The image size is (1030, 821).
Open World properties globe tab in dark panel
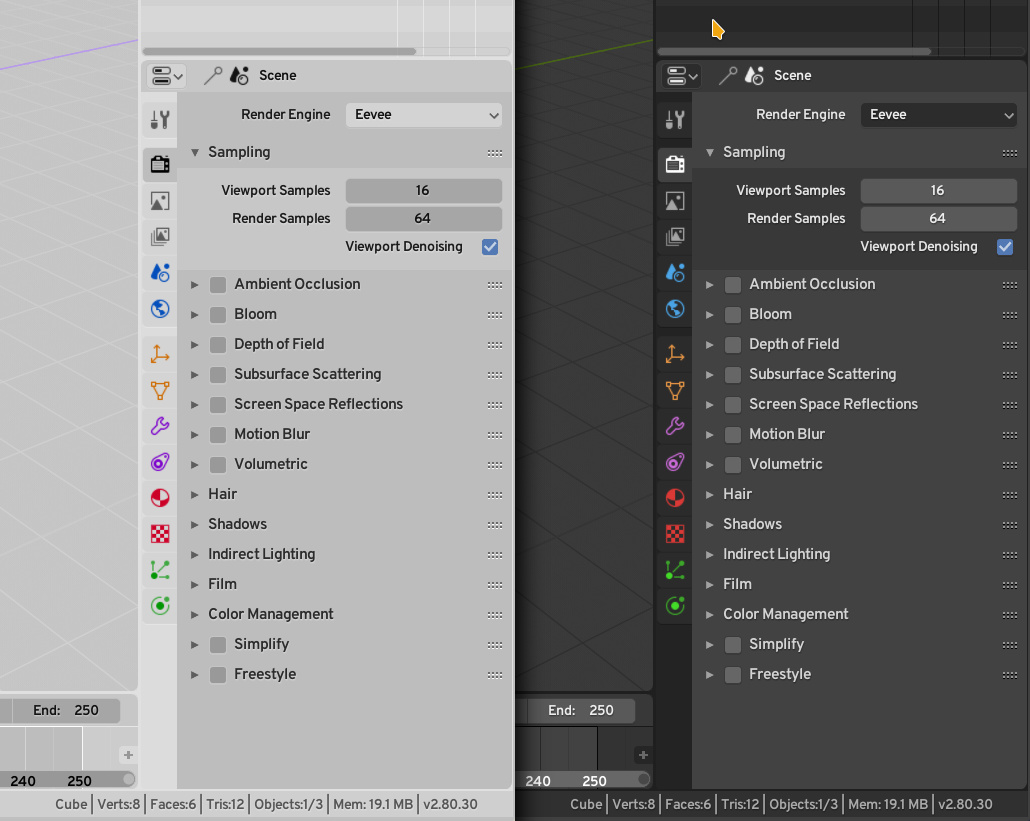[675, 309]
